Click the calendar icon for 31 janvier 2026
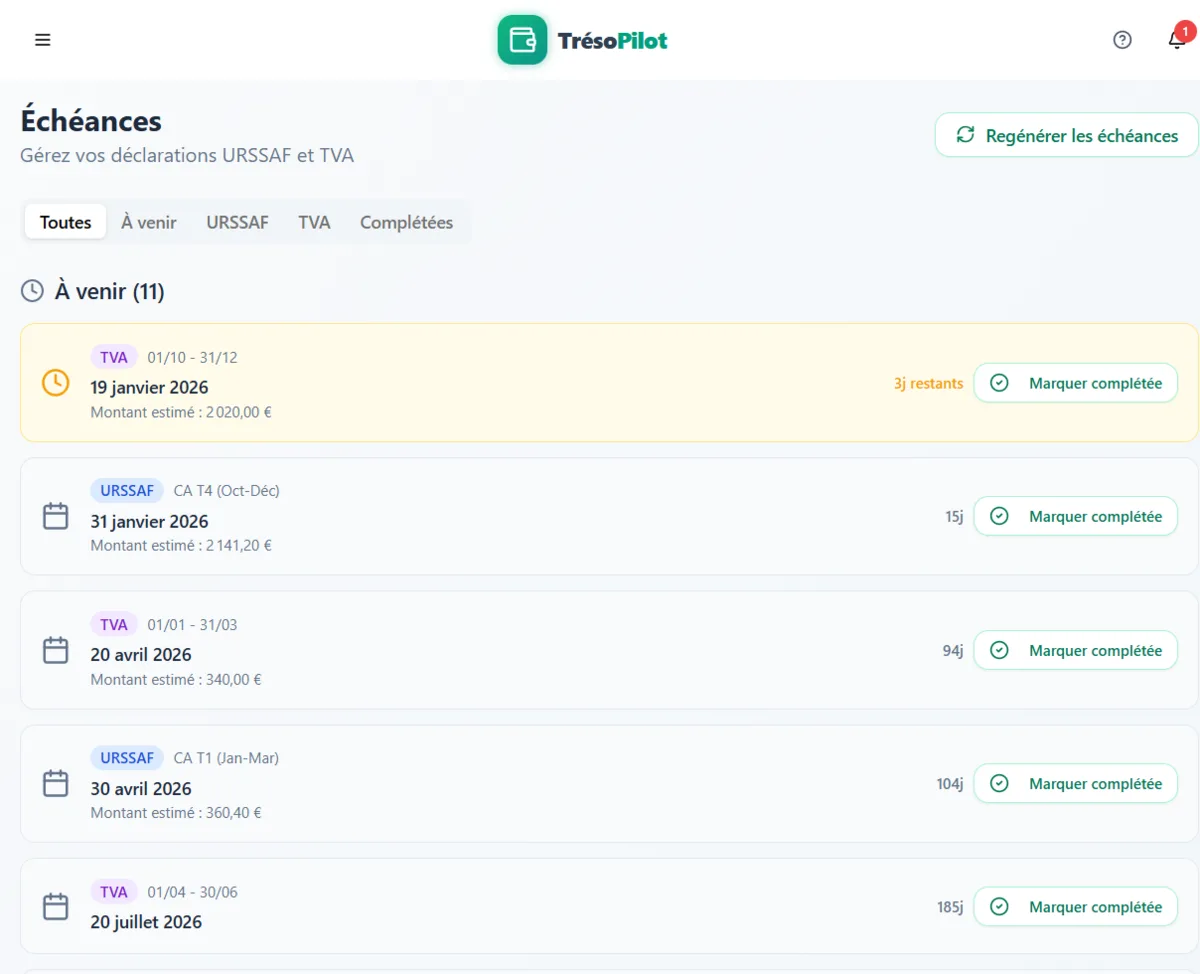The width and height of the screenshot is (1200, 974). (56, 516)
